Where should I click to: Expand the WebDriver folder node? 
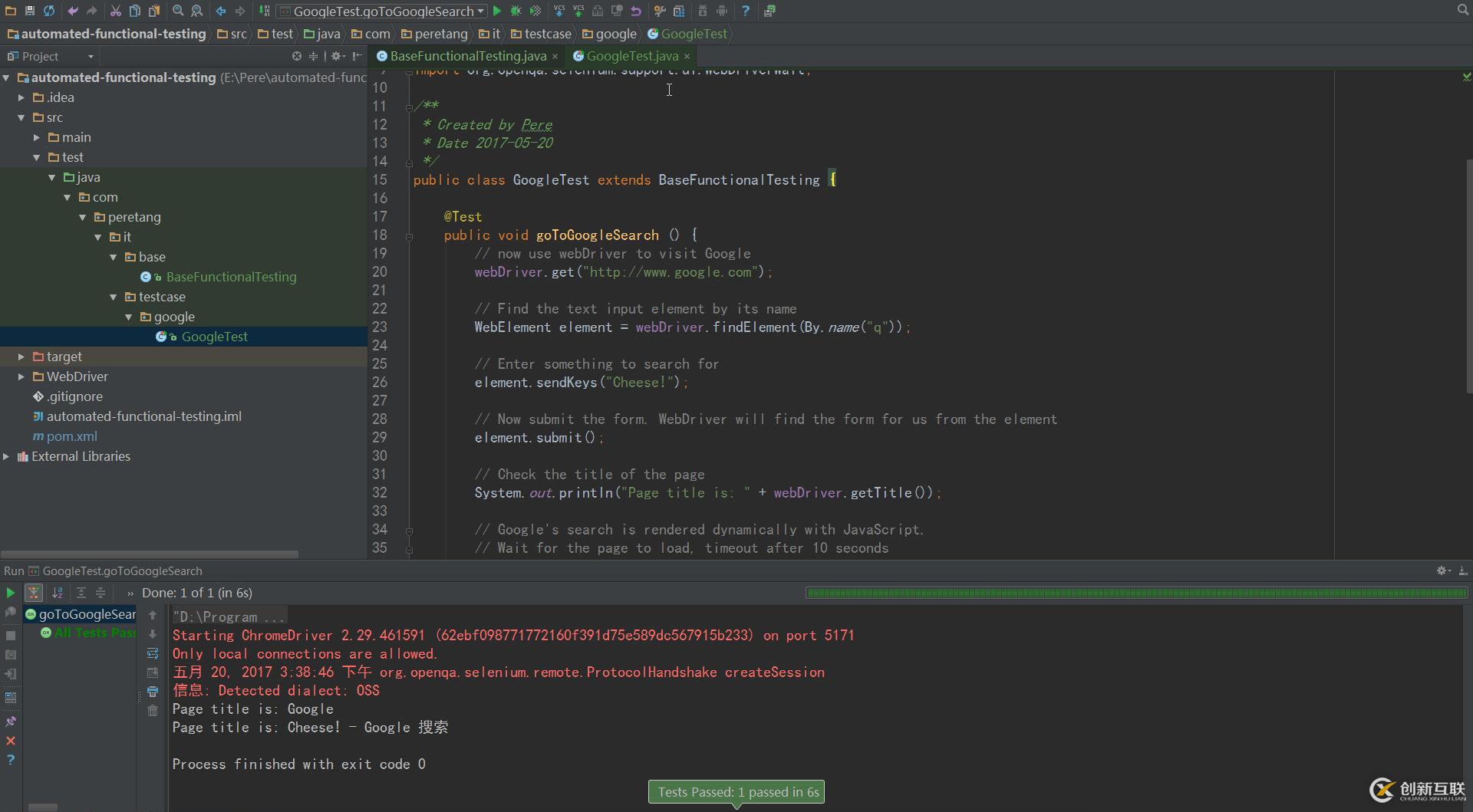click(x=21, y=376)
